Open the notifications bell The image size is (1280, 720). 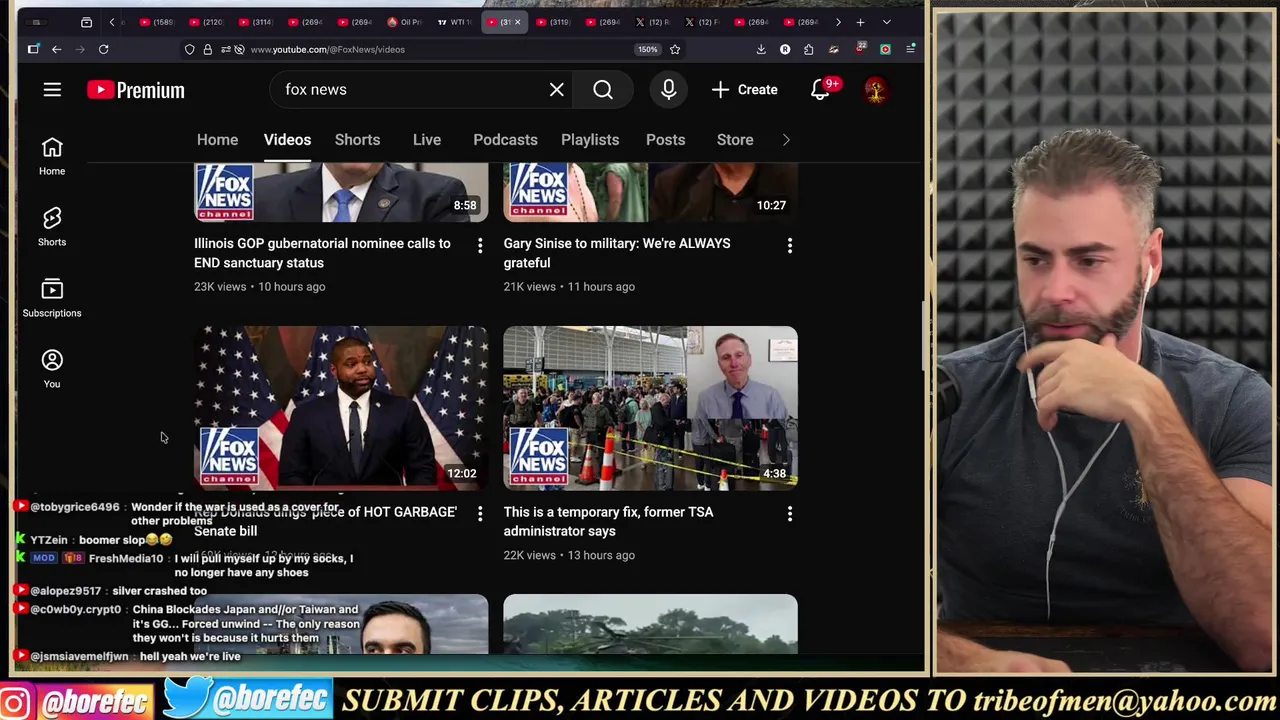(820, 90)
